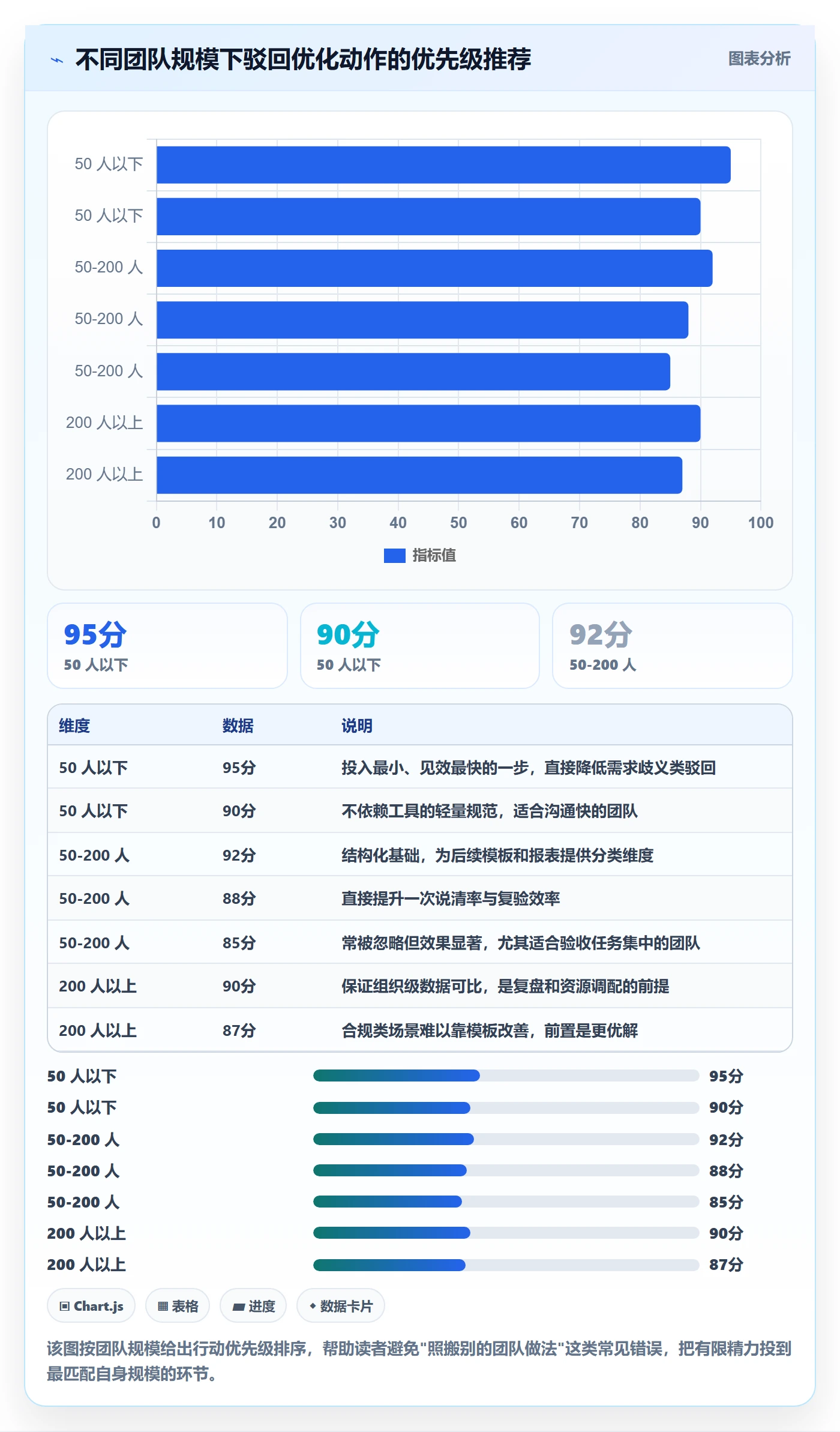Click the 95分 label beside the progress bar
This screenshot has height=1432, width=840.
726,1076
